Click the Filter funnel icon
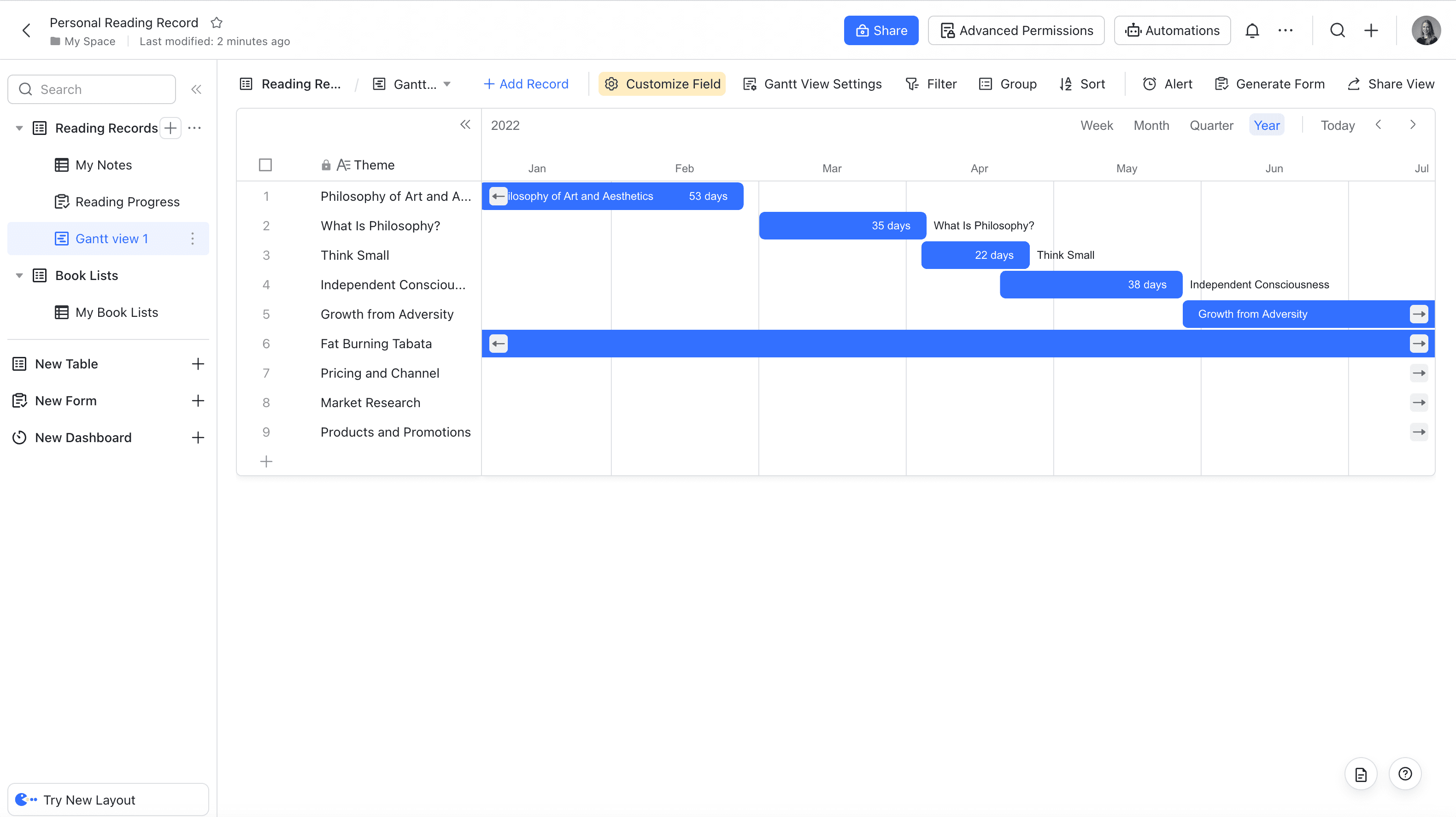Viewport: 1456px width, 817px height. [912, 84]
